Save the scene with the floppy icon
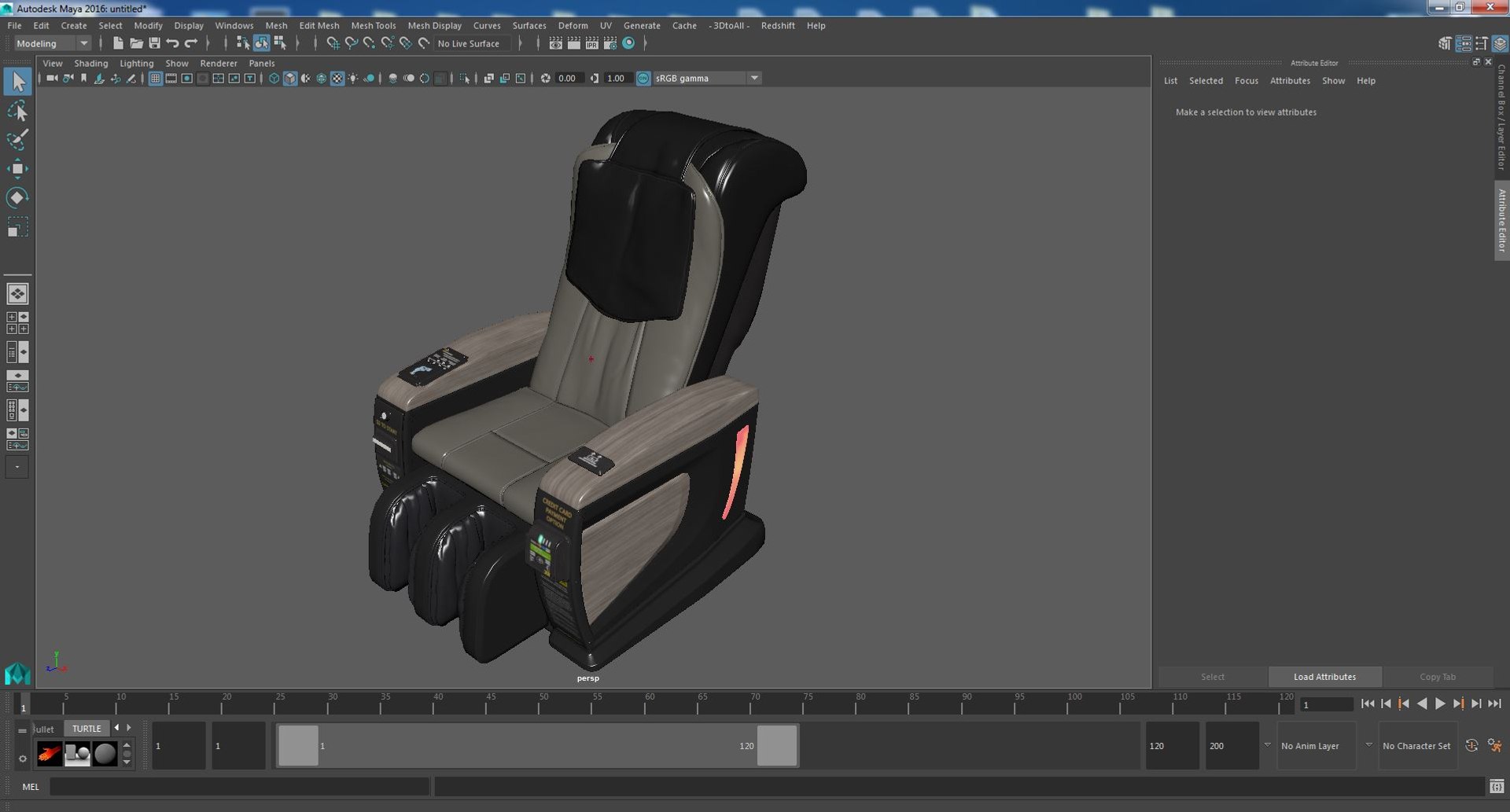Screen dimensions: 1510x812 [x=154, y=43]
